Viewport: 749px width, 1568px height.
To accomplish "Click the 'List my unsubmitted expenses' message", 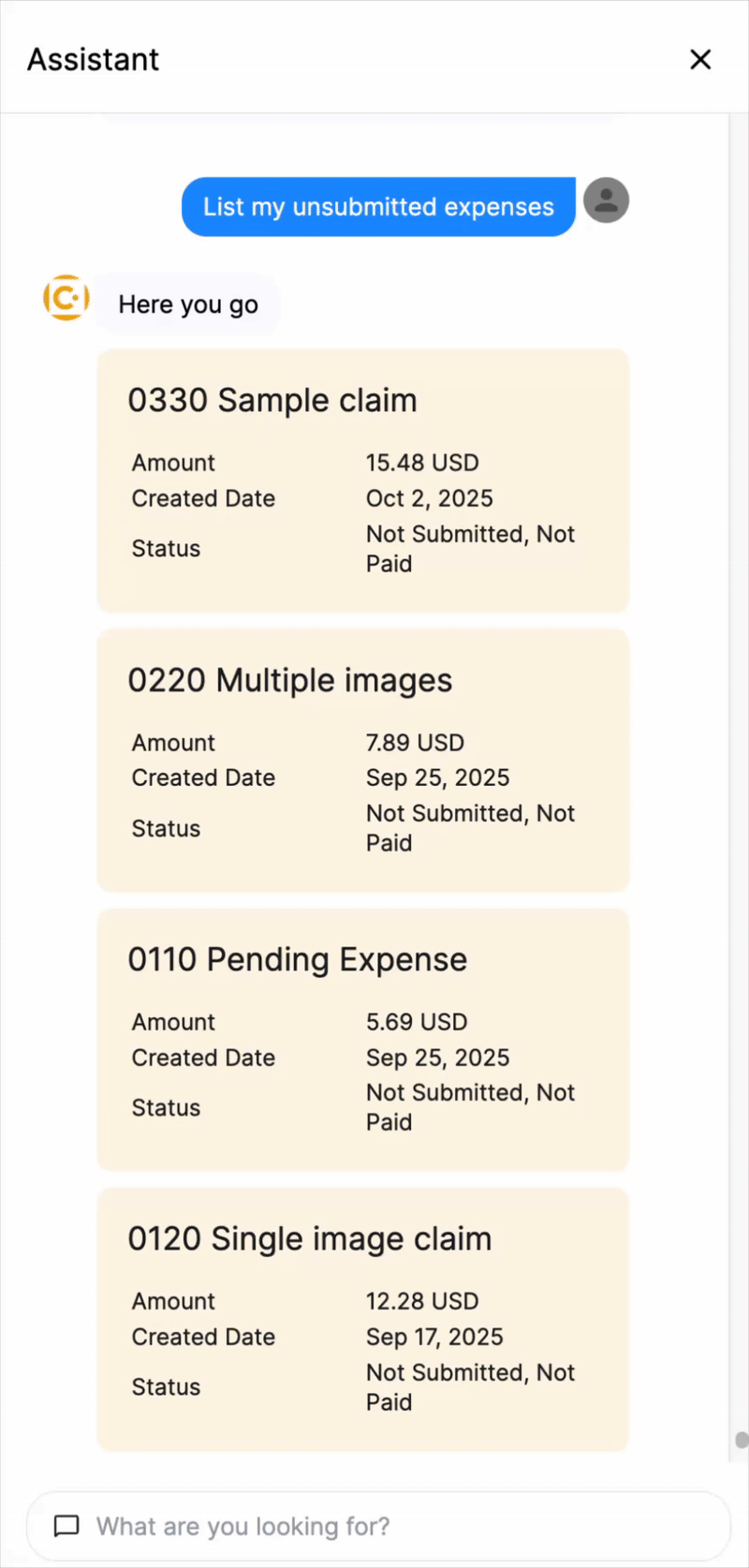I will point(378,207).
